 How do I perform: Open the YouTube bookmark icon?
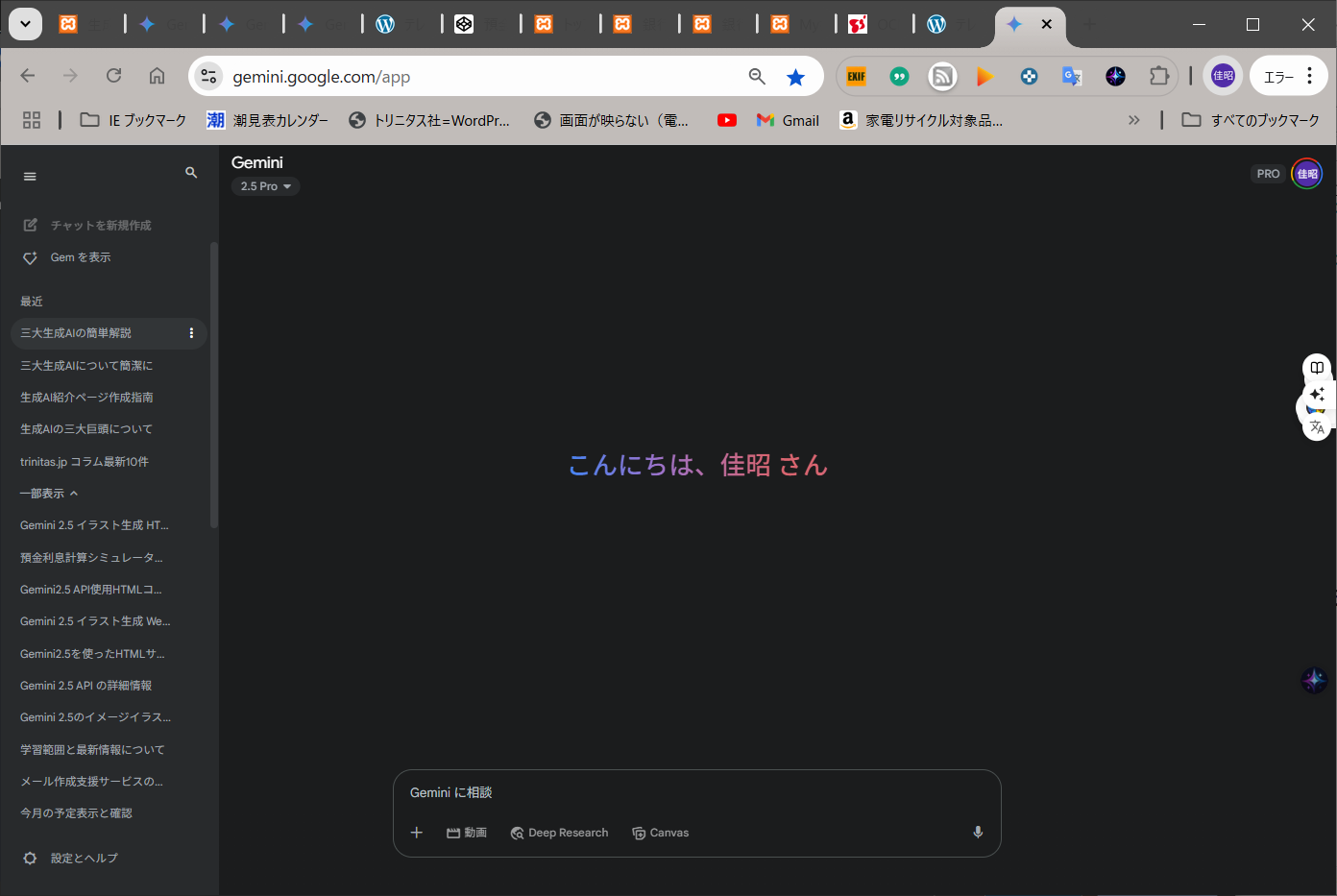727,120
